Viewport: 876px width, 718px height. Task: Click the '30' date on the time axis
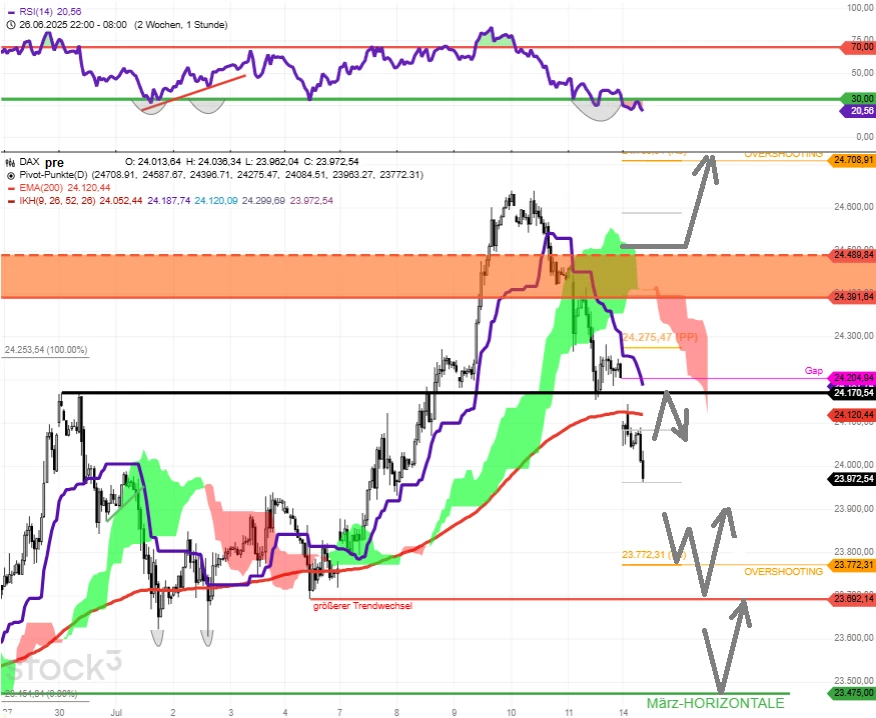coord(59,712)
